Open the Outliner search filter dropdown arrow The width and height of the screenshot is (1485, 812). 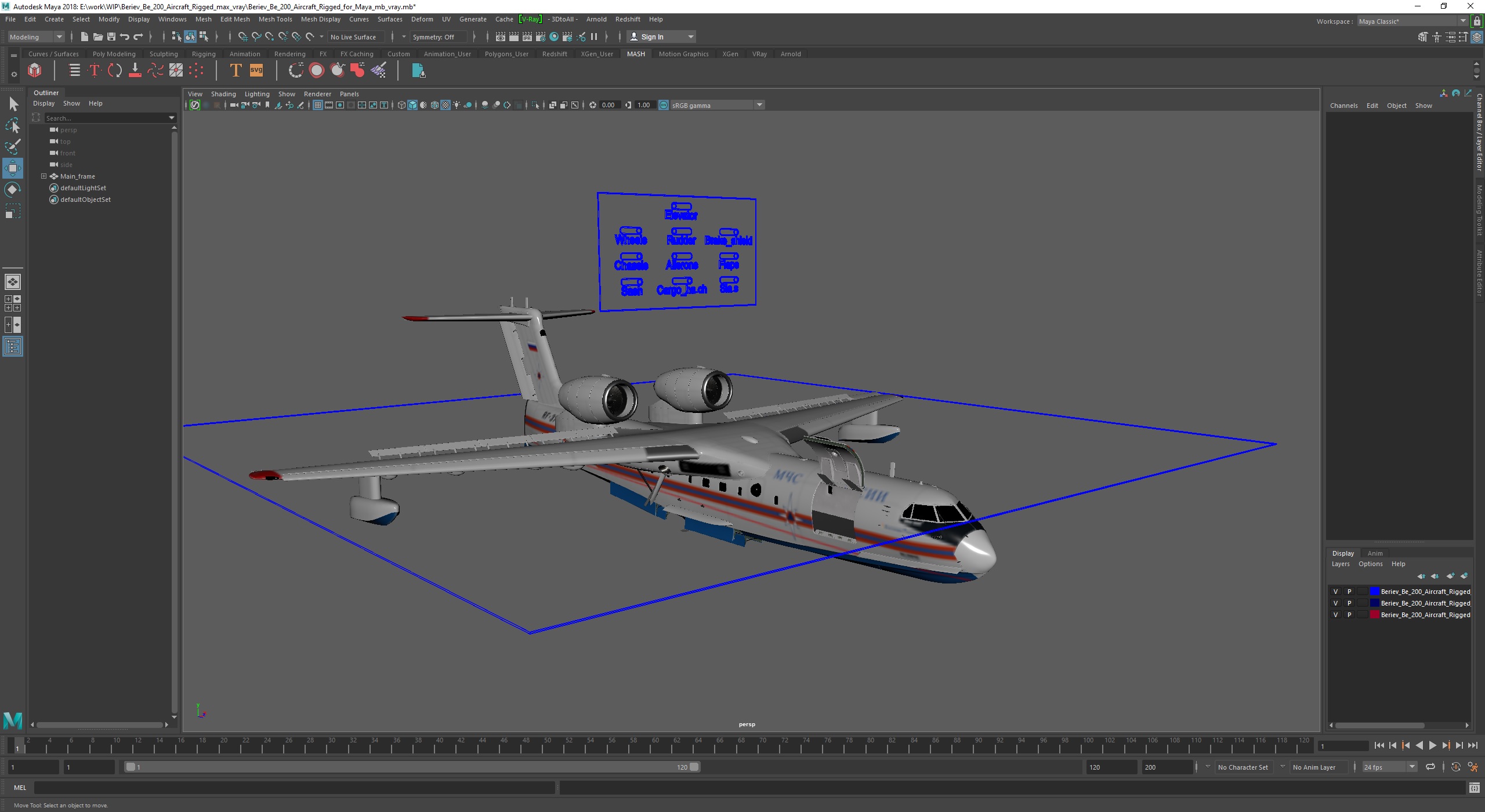171,118
